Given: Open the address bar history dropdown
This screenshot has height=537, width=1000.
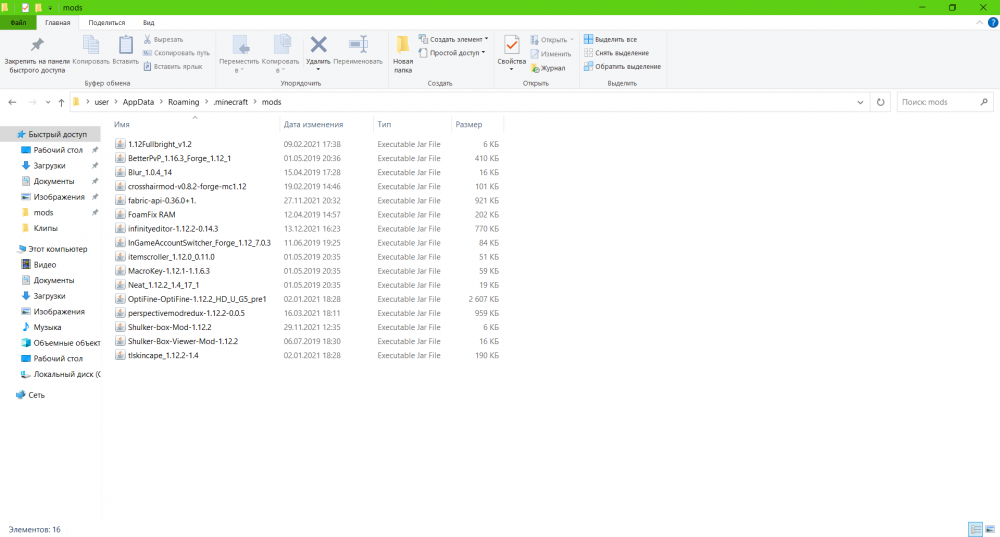Looking at the screenshot, I should click(860, 102).
